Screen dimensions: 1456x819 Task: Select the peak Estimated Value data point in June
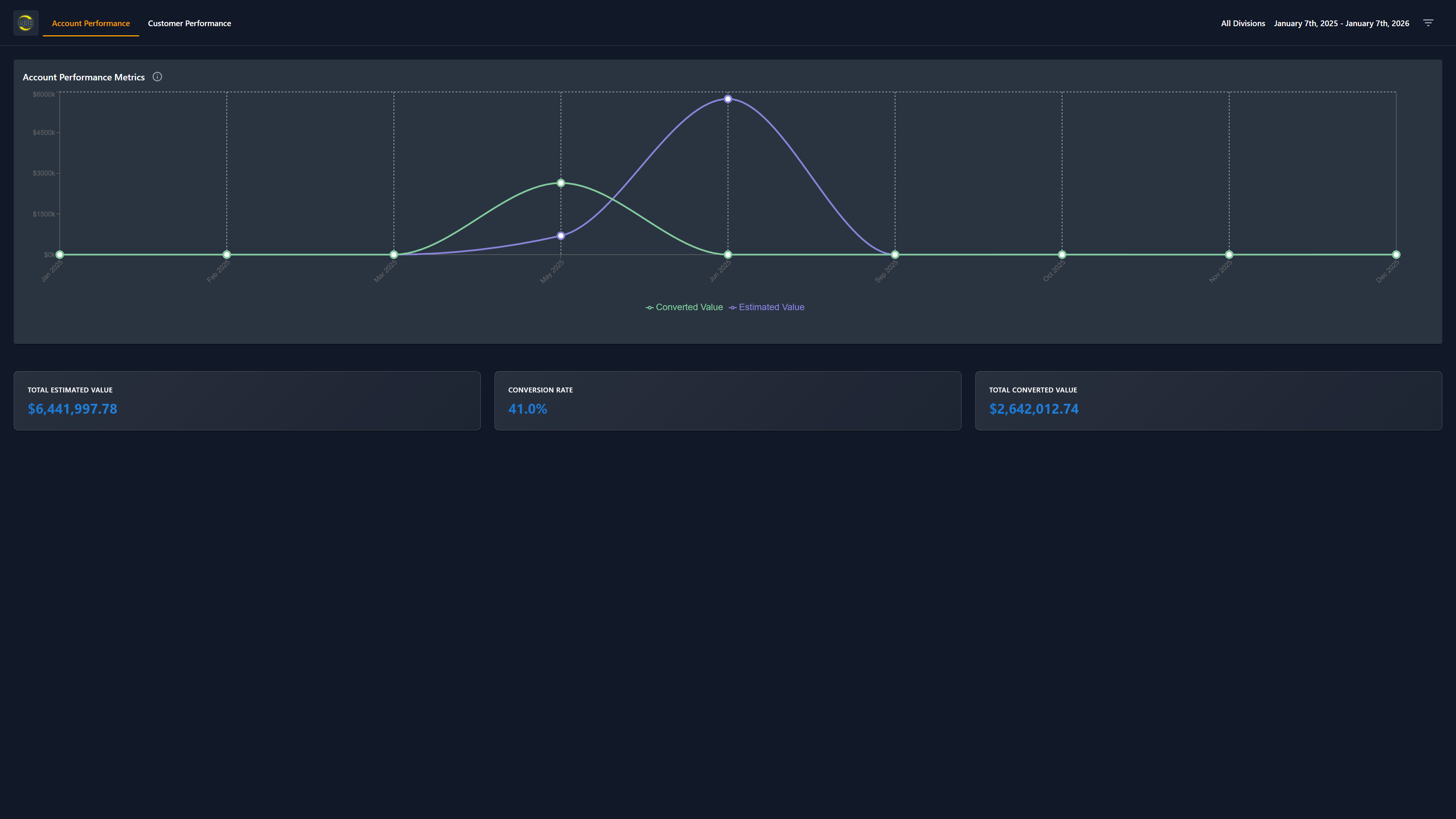tap(728, 99)
